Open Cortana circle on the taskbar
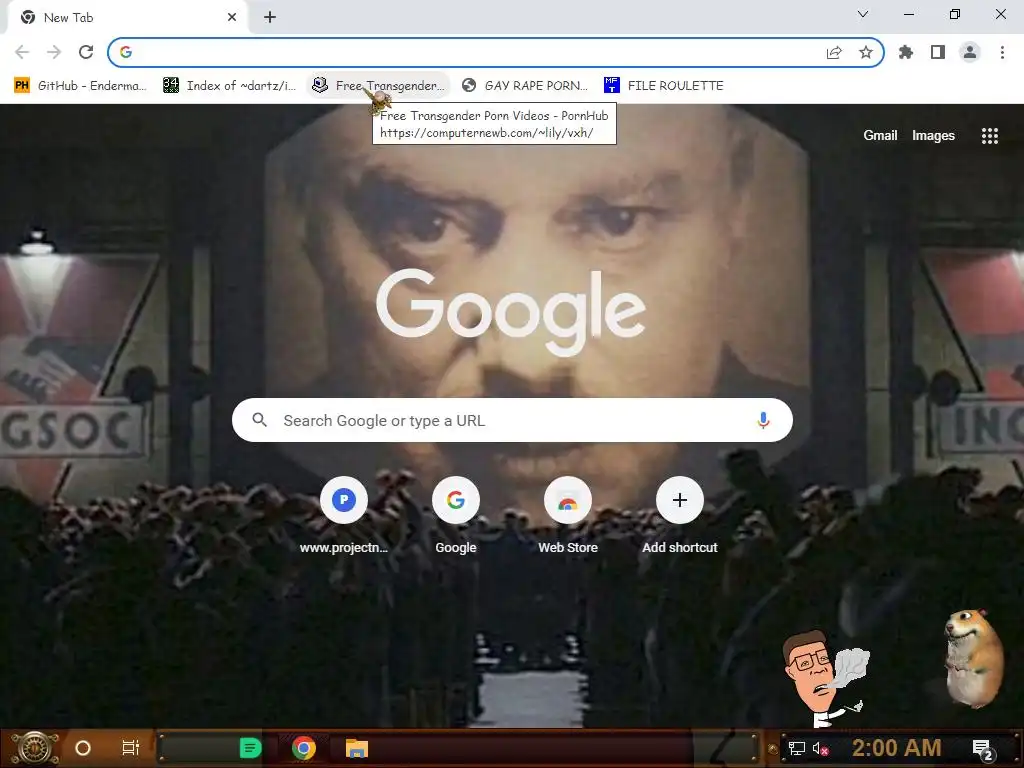The width and height of the screenshot is (1024, 768). (x=83, y=748)
